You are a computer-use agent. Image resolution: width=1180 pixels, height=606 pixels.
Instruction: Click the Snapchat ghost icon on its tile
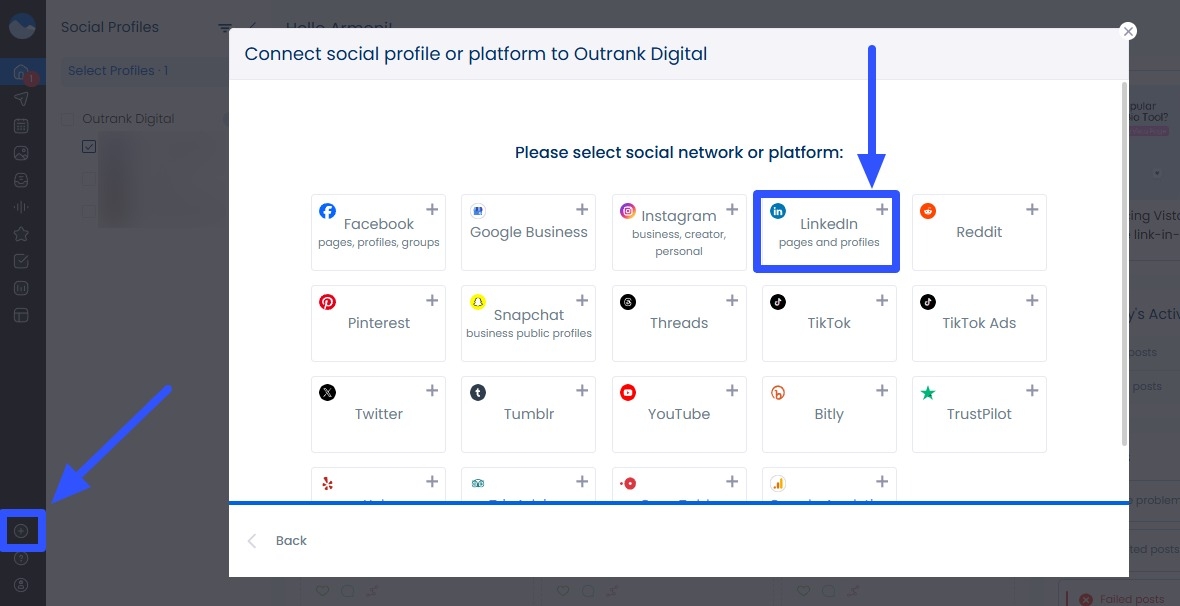pos(477,301)
